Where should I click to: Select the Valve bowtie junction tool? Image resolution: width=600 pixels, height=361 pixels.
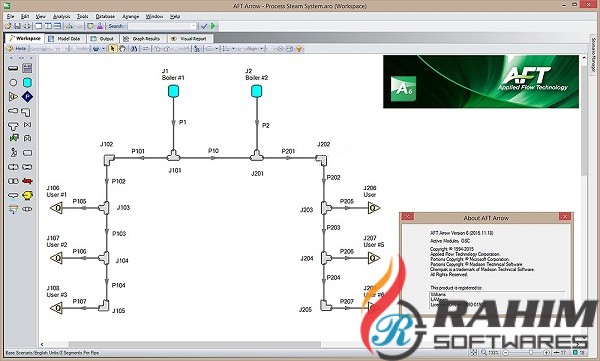tap(27, 125)
